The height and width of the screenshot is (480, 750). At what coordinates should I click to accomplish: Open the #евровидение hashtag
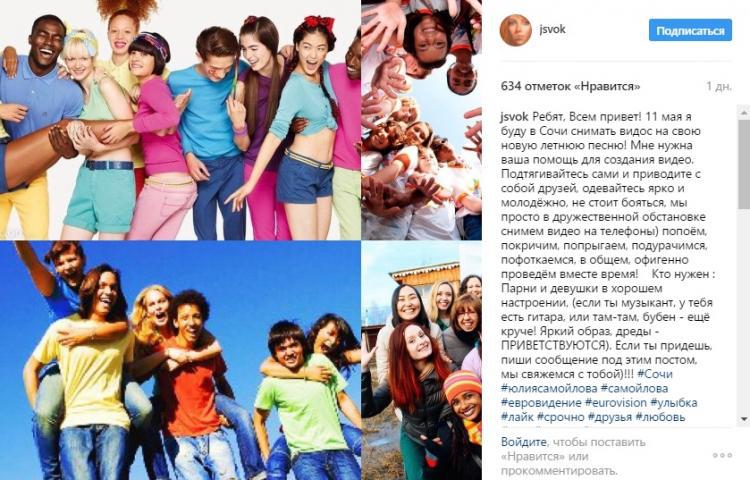tap(541, 403)
